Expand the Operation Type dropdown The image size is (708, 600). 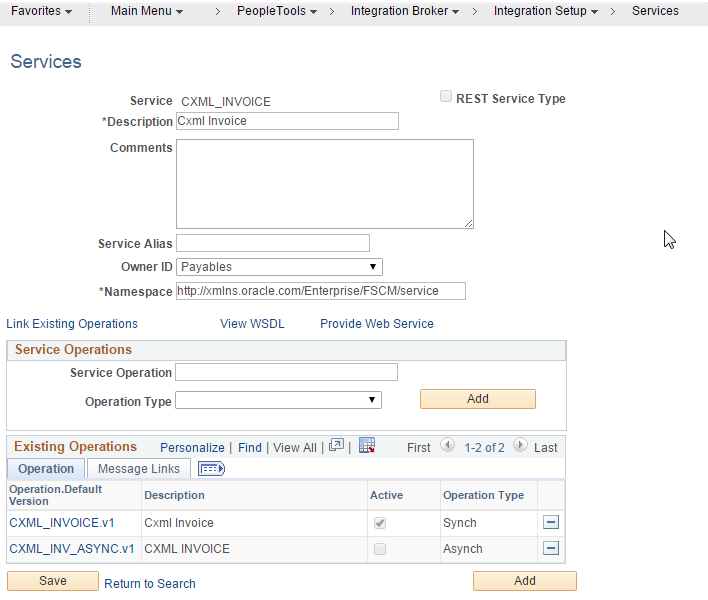(278, 400)
